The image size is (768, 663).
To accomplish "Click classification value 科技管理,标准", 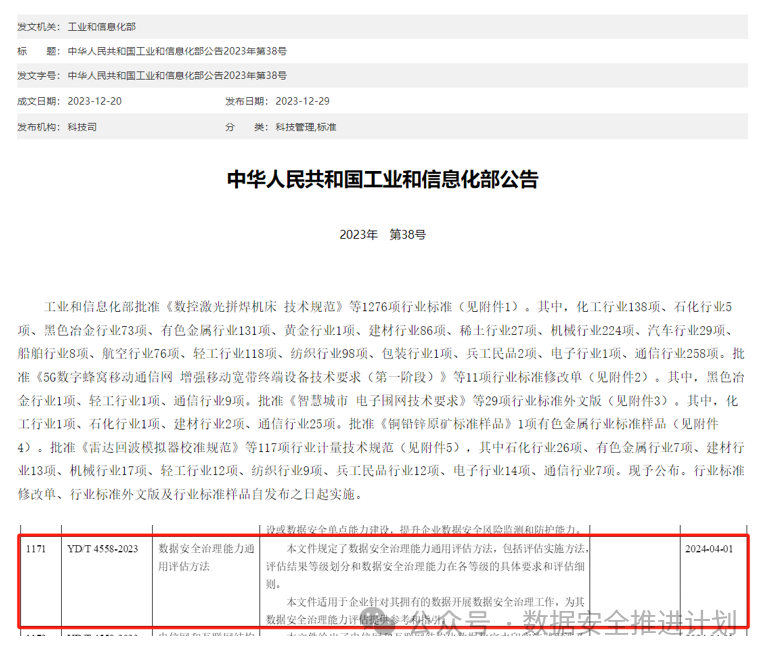I will (x=306, y=127).
